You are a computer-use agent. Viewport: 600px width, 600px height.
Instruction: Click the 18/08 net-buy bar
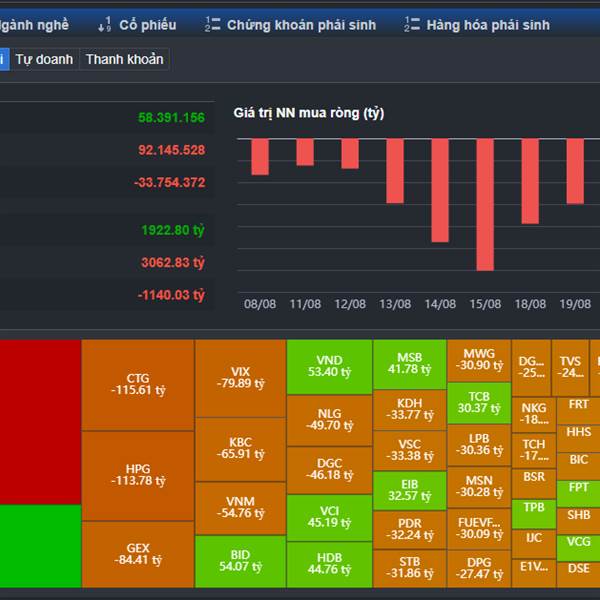[530, 181]
